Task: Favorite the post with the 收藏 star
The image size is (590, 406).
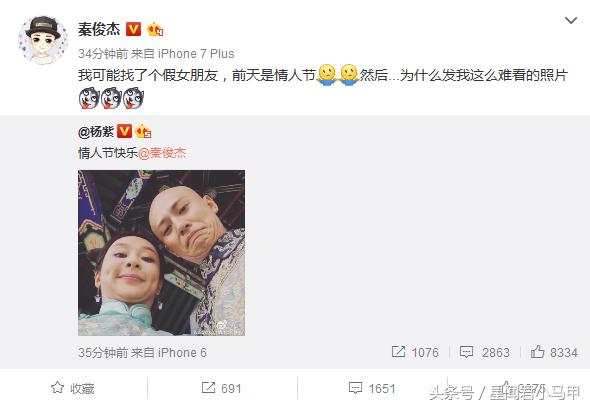Action: (x=73, y=388)
